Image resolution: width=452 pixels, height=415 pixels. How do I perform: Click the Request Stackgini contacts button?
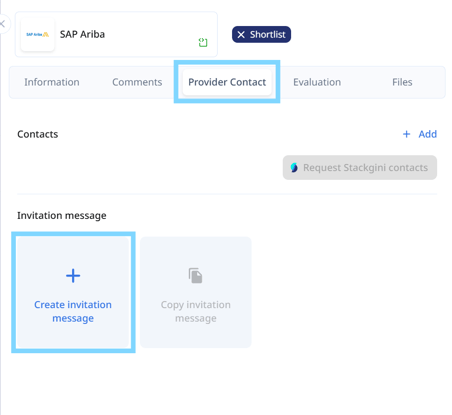pos(360,167)
